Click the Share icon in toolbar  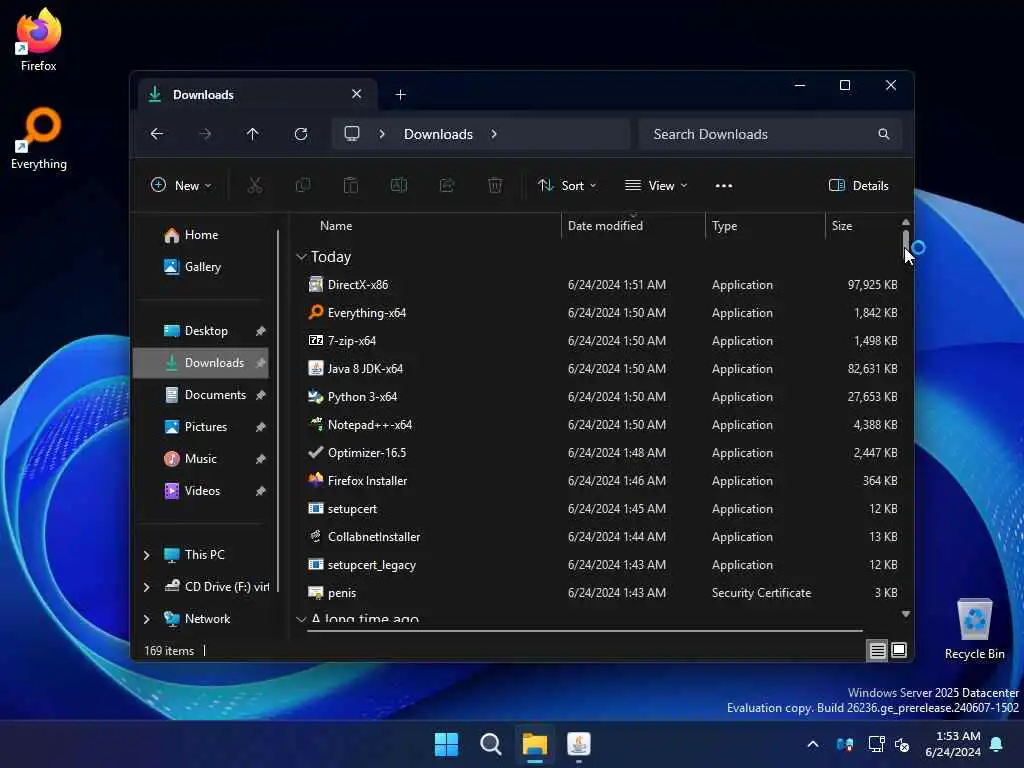click(447, 185)
